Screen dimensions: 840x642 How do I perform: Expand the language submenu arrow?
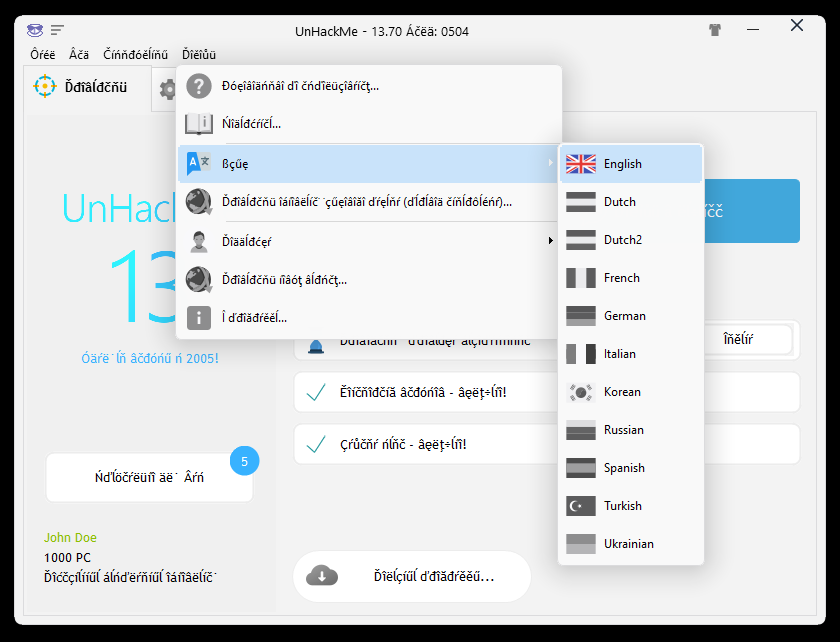pos(550,163)
